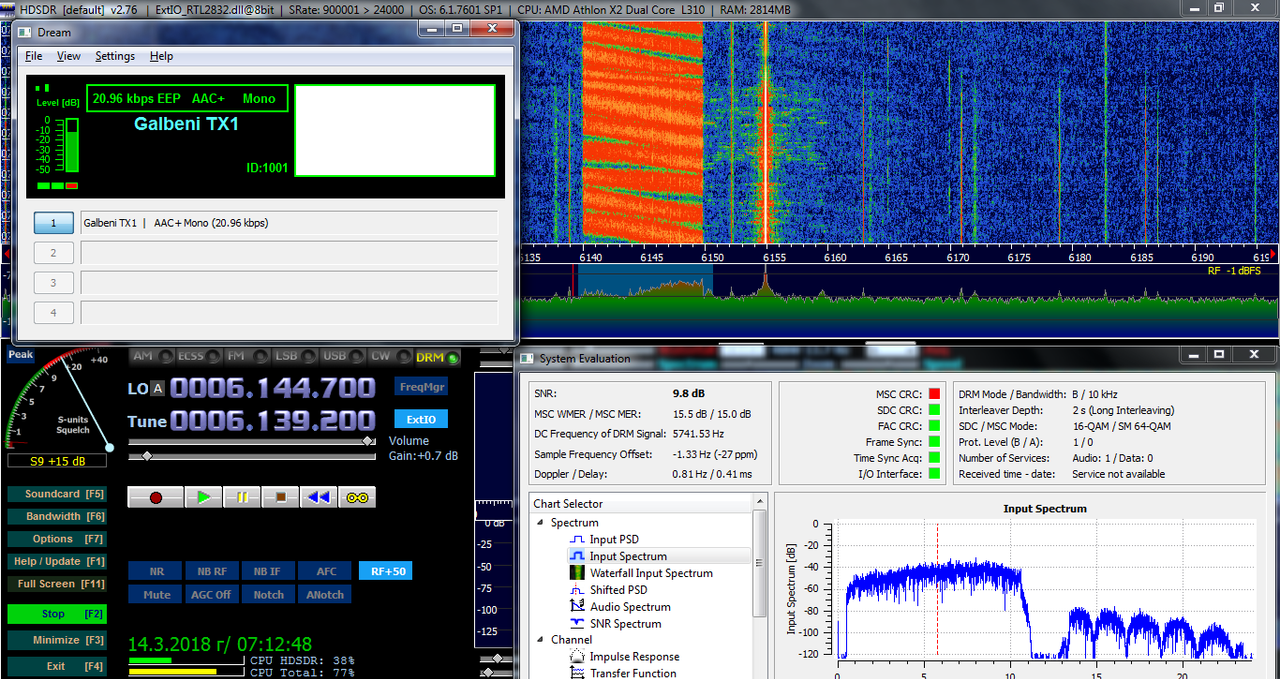Click the brown stop playback button
Viewport: 1280px width, 679px height.
pos(280,497)
